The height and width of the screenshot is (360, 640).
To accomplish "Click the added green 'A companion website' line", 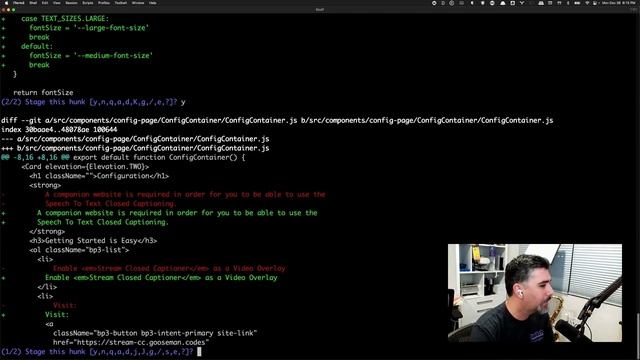I will pyautogui.click(x=177, y=213).
